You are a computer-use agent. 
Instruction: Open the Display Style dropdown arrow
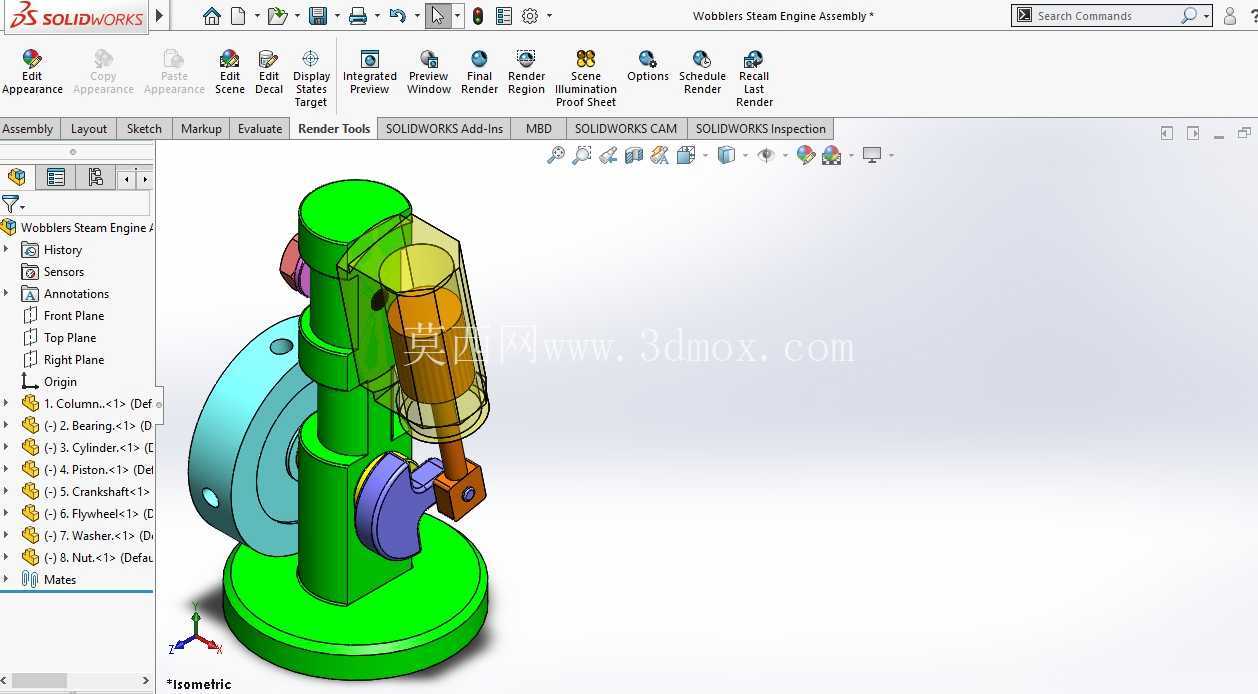pyautogui.click(x=745, y=155)
